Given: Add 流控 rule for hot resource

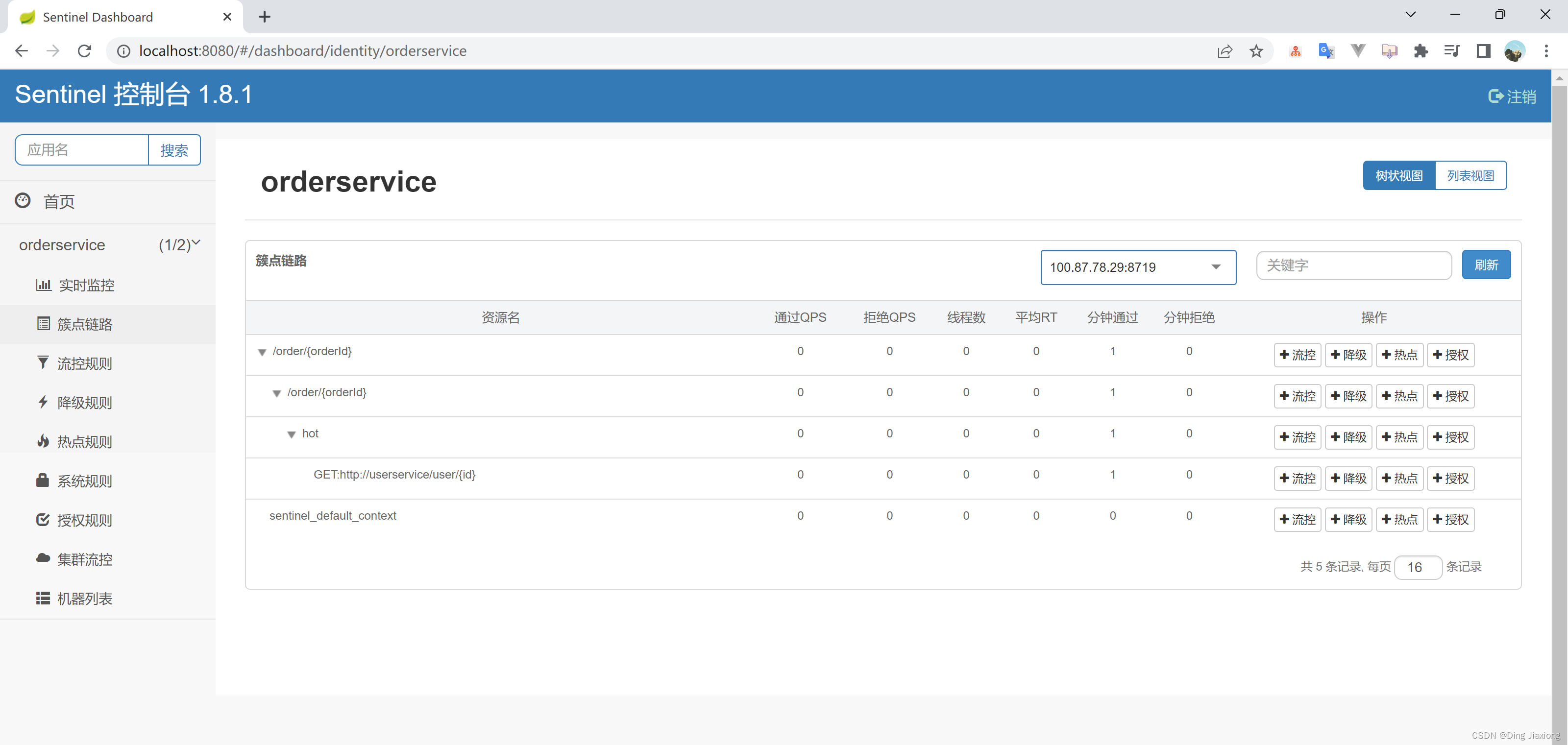Looking at the screenshot, I should coord(1297,437).
